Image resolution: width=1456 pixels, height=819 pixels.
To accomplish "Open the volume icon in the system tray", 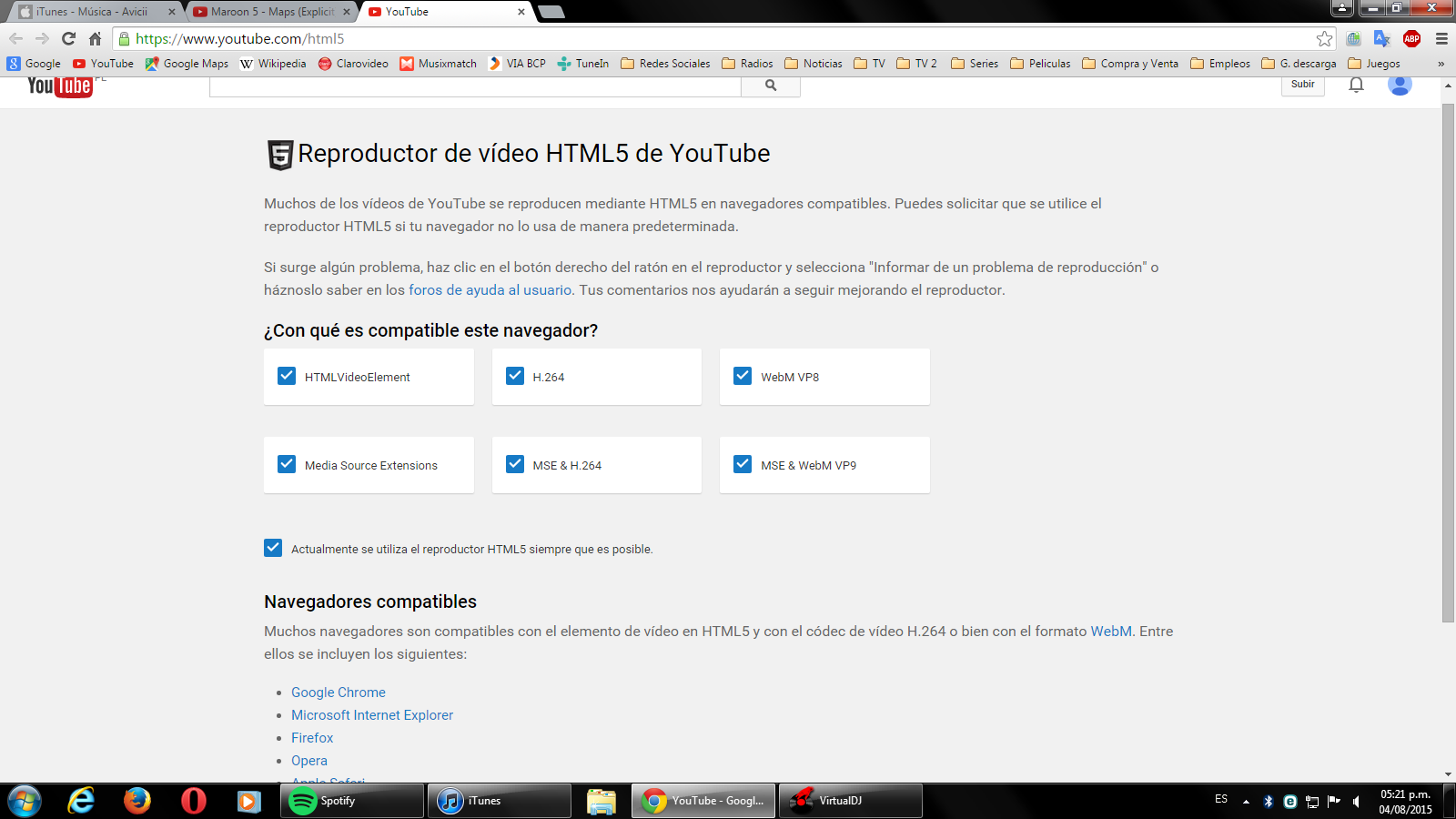I will click(x=1356, y=802).
